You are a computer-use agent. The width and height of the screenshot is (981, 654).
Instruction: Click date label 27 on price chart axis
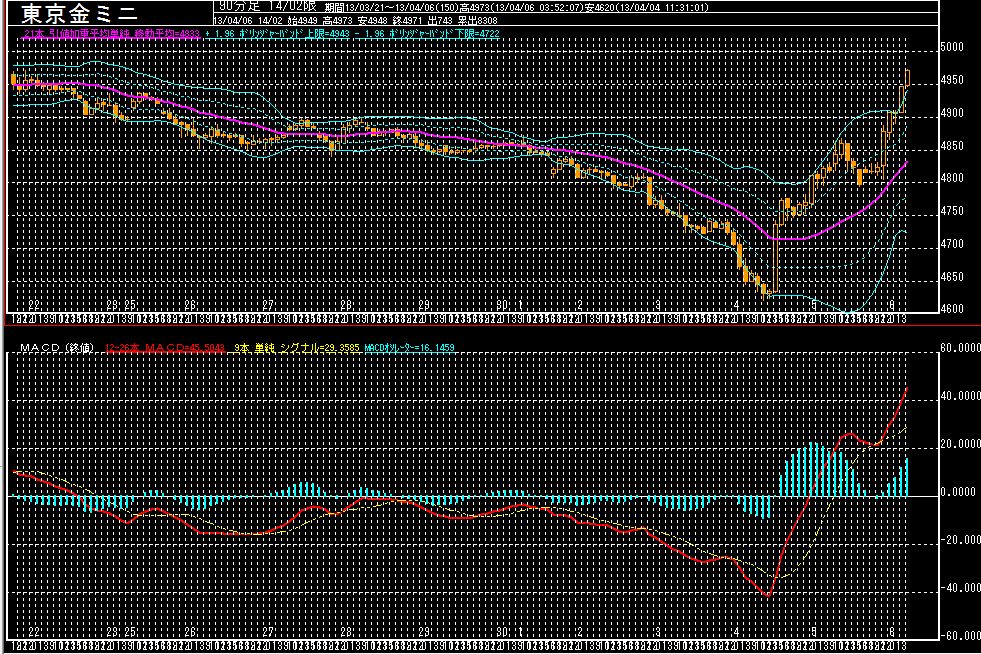(268, 305)
